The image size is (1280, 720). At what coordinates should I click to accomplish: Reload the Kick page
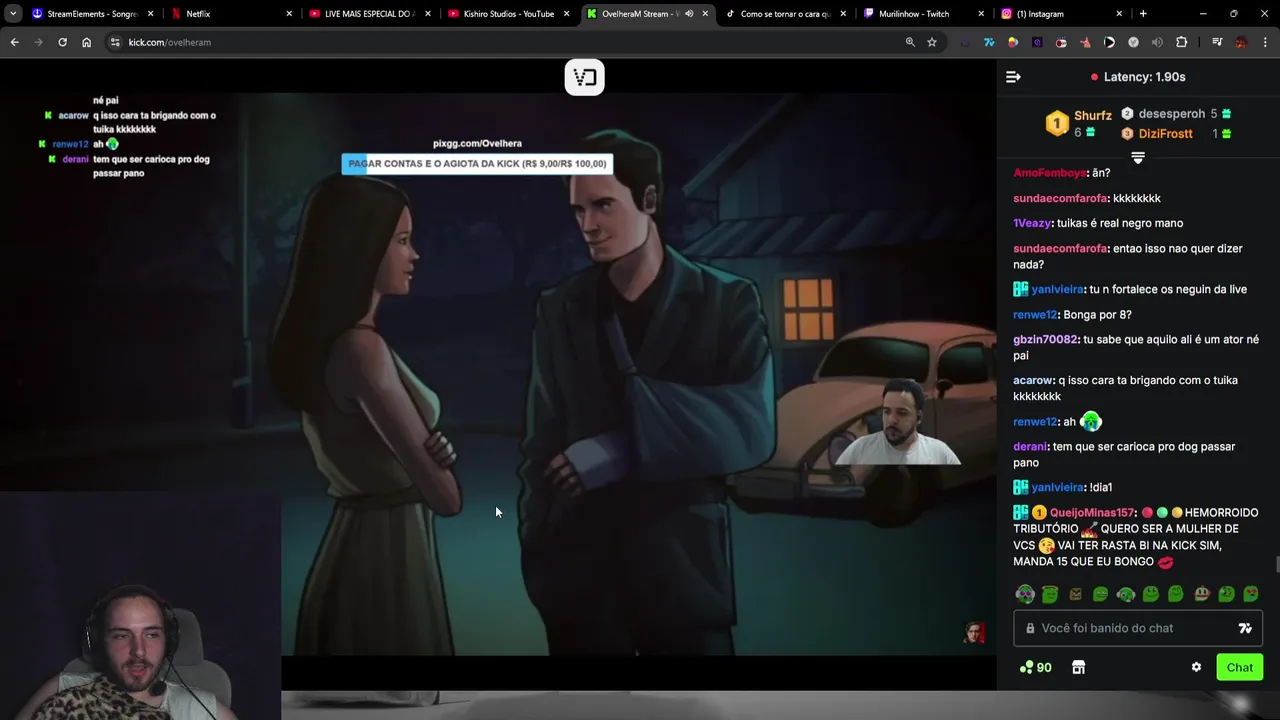[62, 42]
